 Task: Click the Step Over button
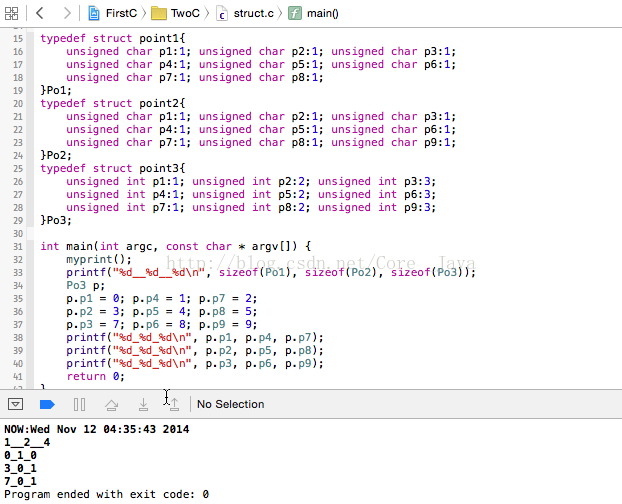point(112,404)
